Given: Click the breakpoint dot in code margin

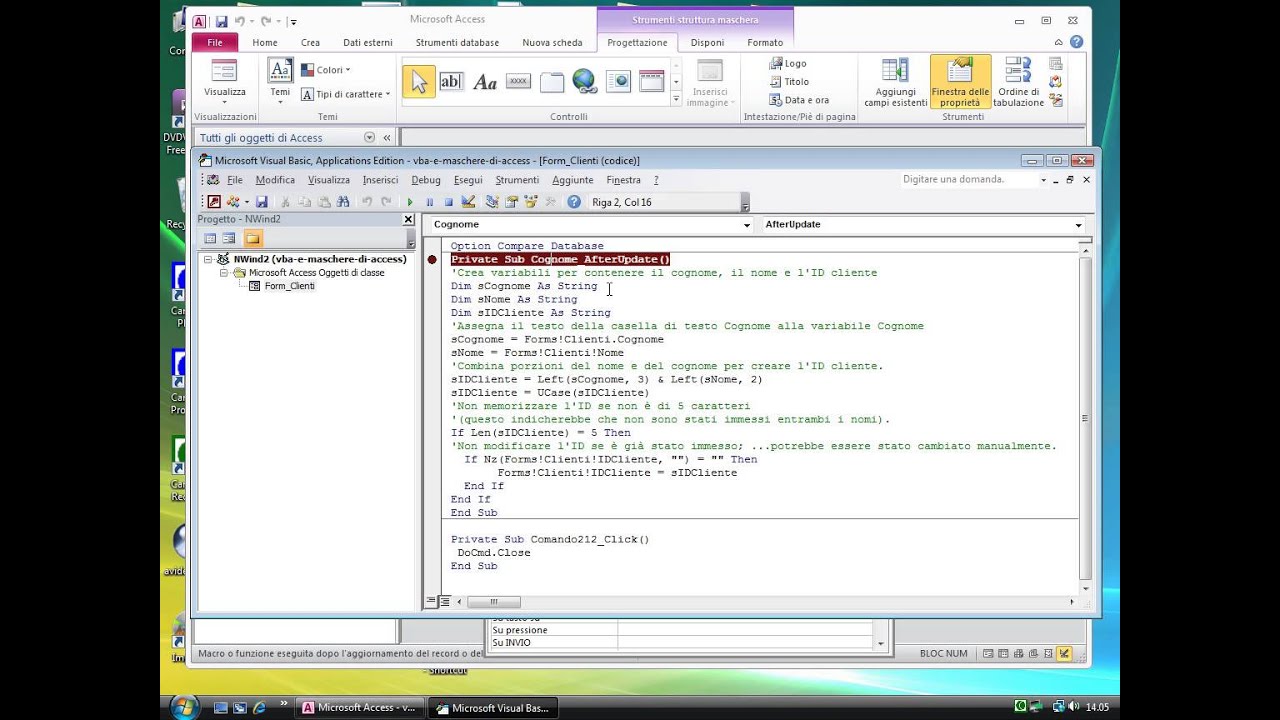Looking at the screenshot, I should [432, 259].
